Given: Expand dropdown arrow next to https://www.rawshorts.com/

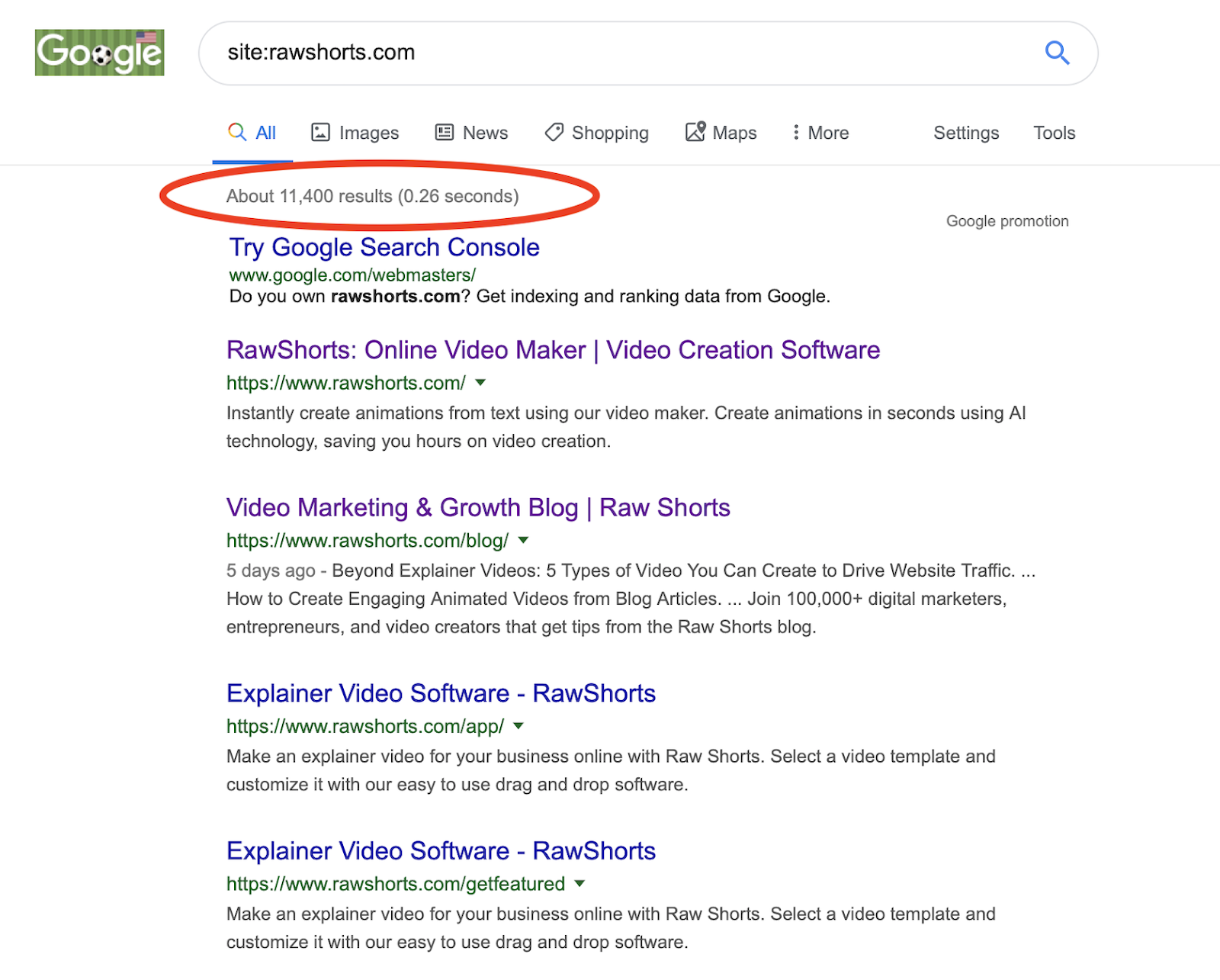Looking at the screenshot, I should tap(480, 383).
